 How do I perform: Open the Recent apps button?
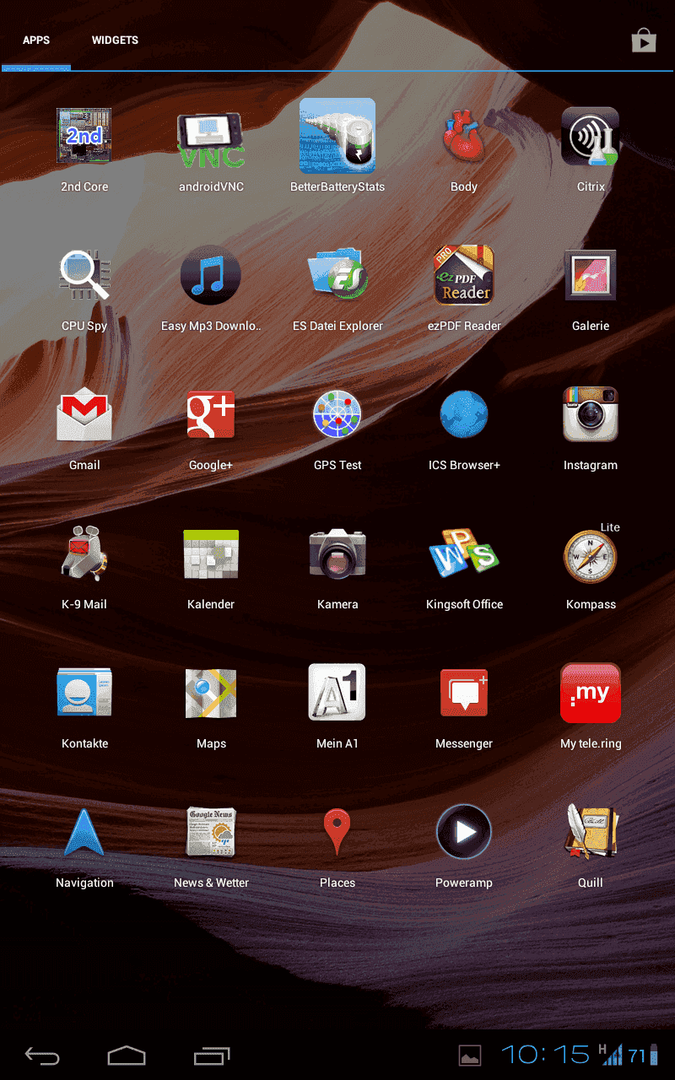point(211,1055)
